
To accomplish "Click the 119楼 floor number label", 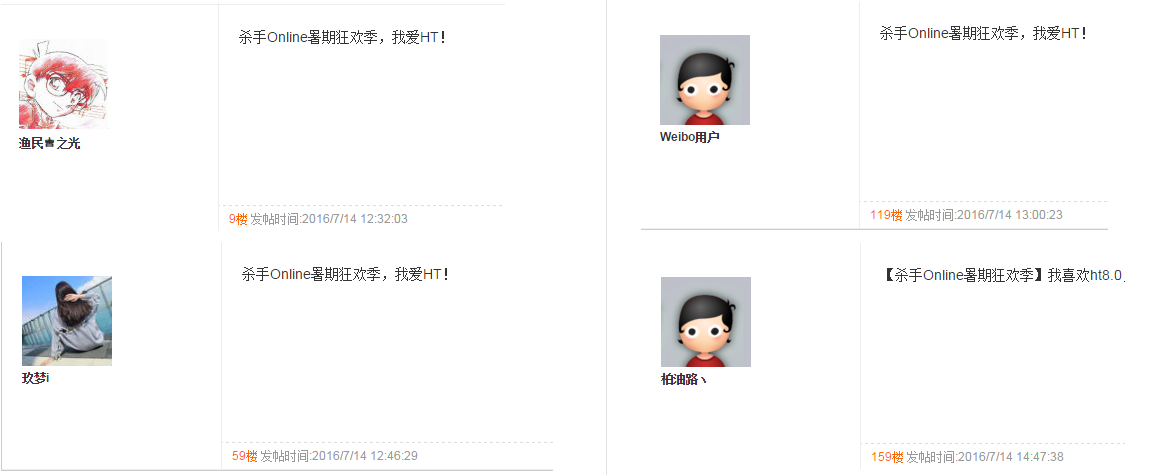I will [886, 215].
